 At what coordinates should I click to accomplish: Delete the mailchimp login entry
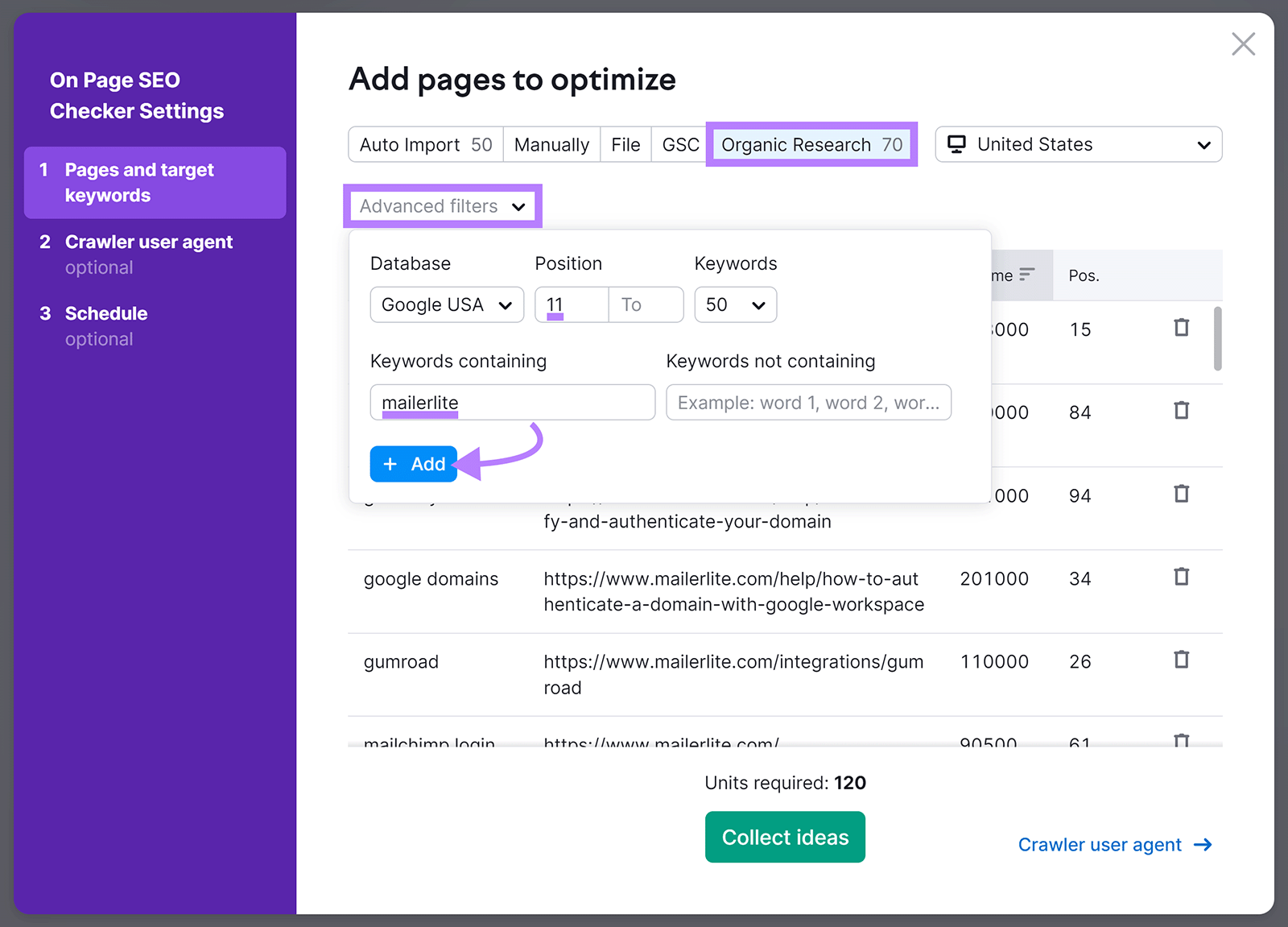click(1182, 742)
